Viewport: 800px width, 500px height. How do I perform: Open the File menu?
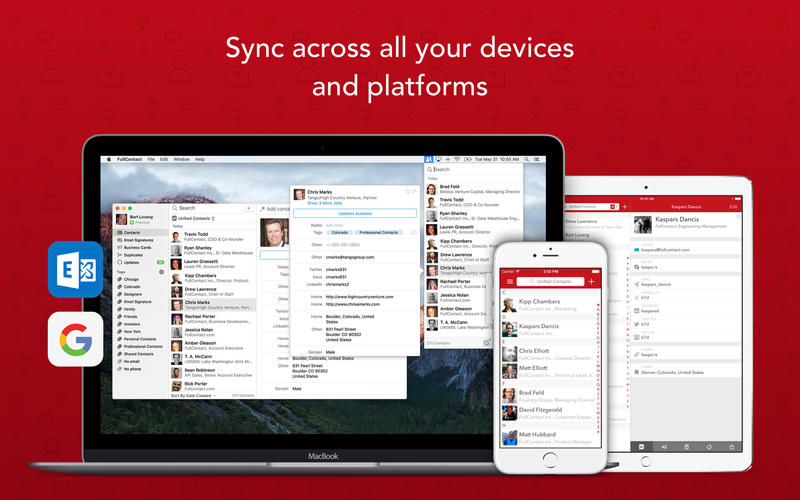click(x=151, y=160)
